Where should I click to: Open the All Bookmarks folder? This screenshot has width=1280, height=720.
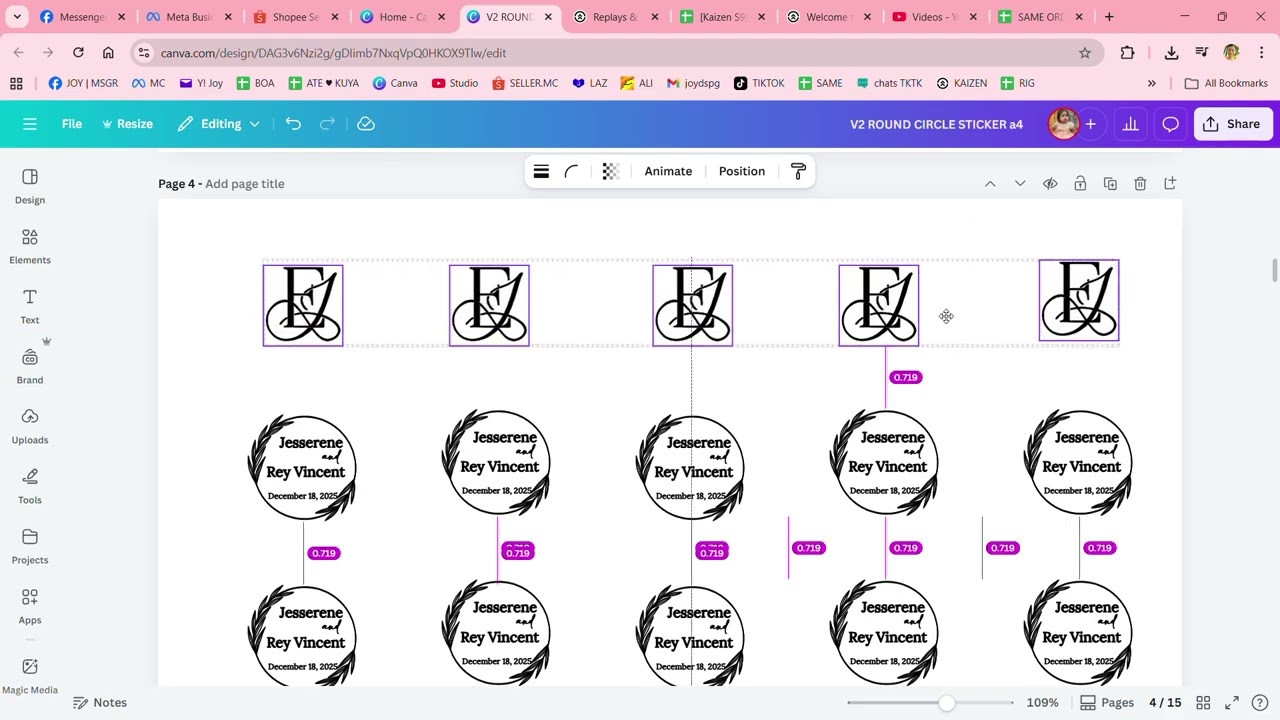coord(1226,83)
